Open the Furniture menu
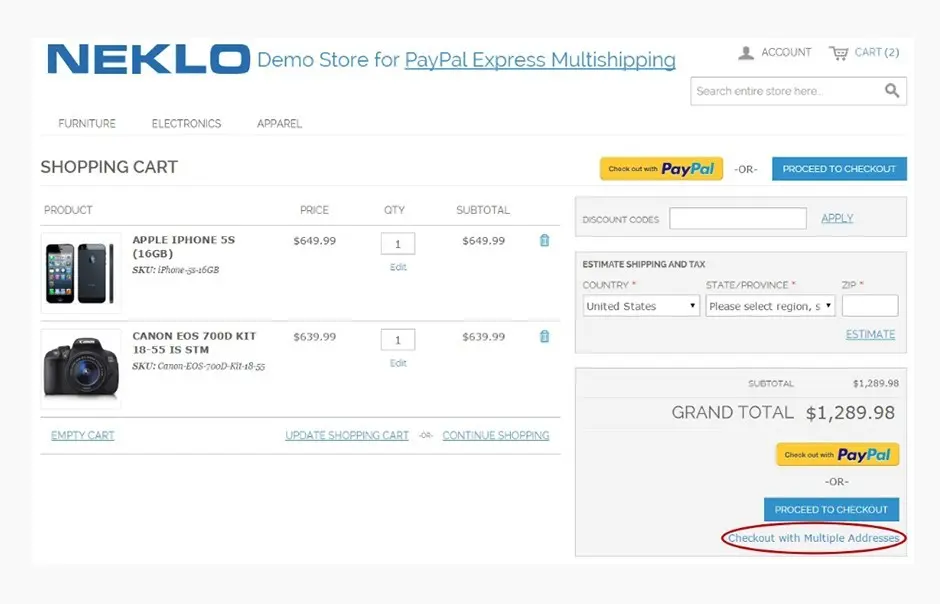 pos(87,123)
